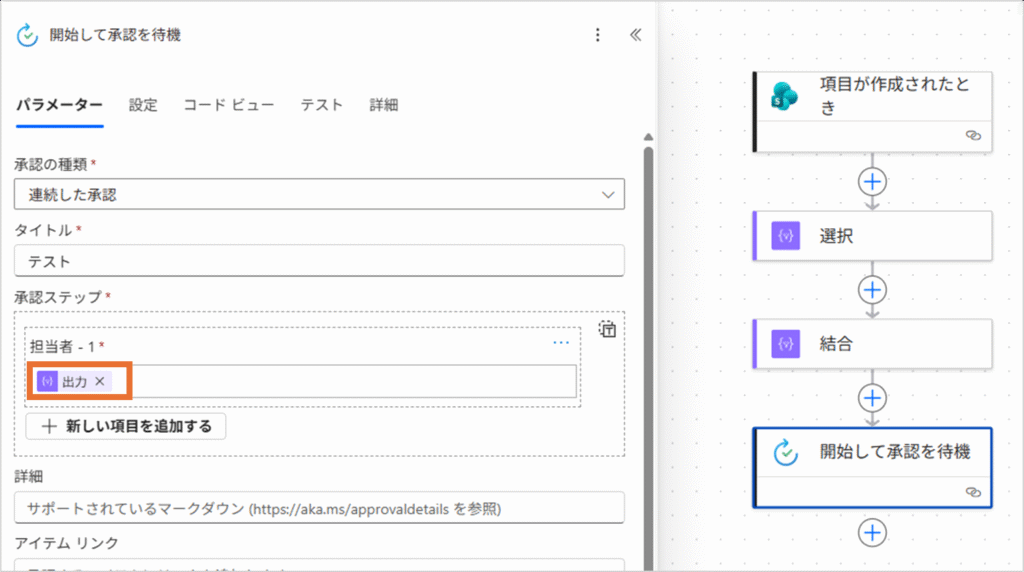Click the approval icon in flow card
This screenshot has height=572, width=1024.
tap(787, 453)
